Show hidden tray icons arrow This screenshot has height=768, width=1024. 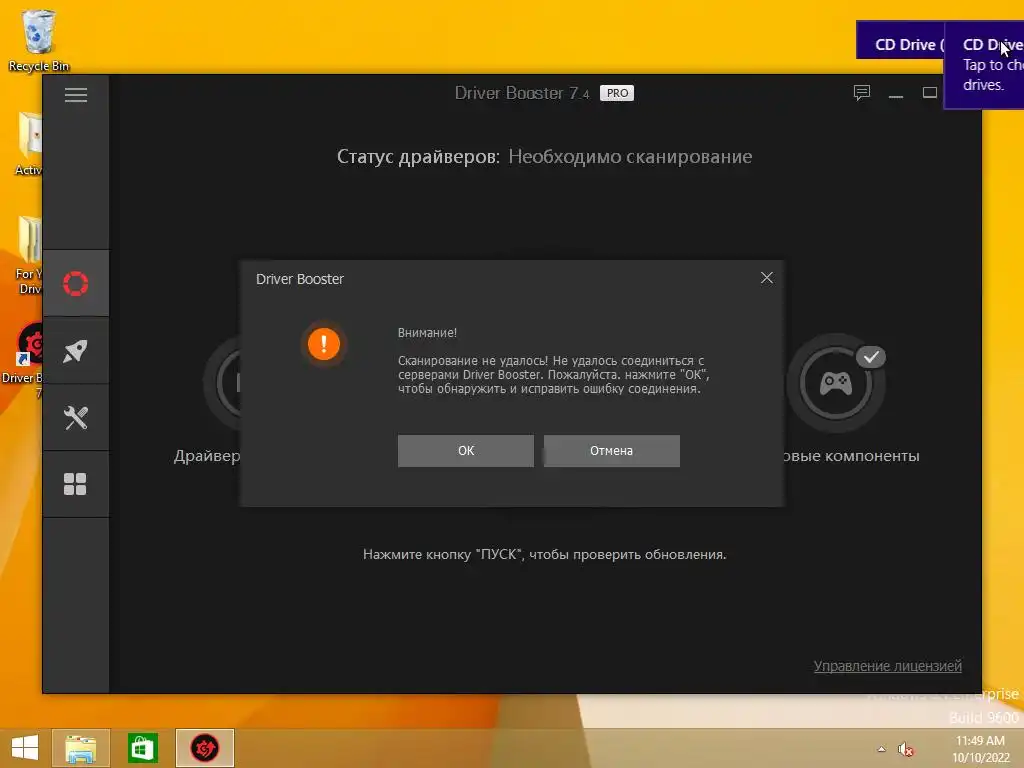point(882,749)
